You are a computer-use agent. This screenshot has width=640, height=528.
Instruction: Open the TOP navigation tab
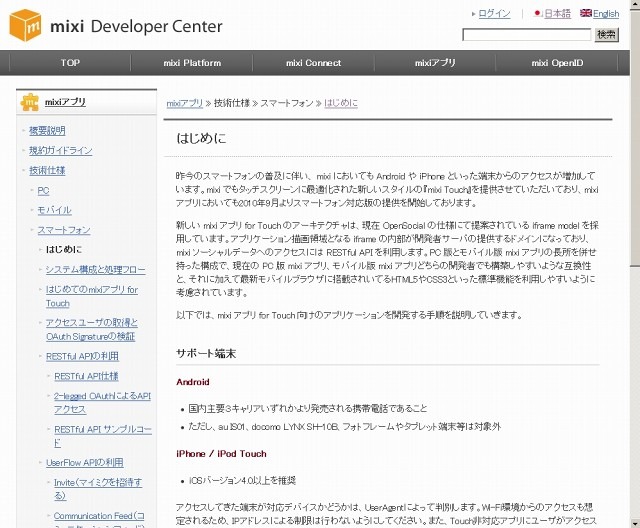pyautogui.click(x=70, y=63)
